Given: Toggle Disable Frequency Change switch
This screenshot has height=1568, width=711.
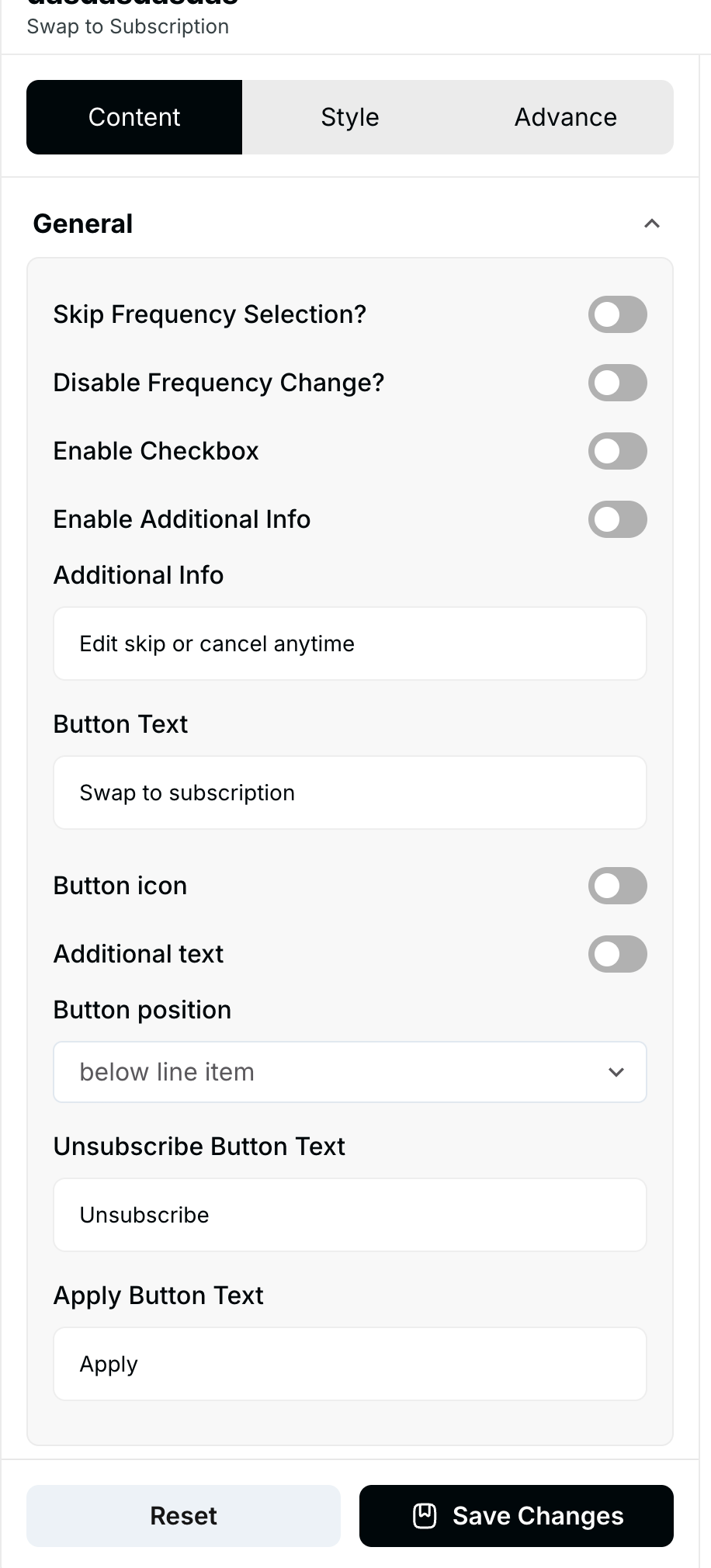Looking at the screenshot, I should click(x=617, y=383).
